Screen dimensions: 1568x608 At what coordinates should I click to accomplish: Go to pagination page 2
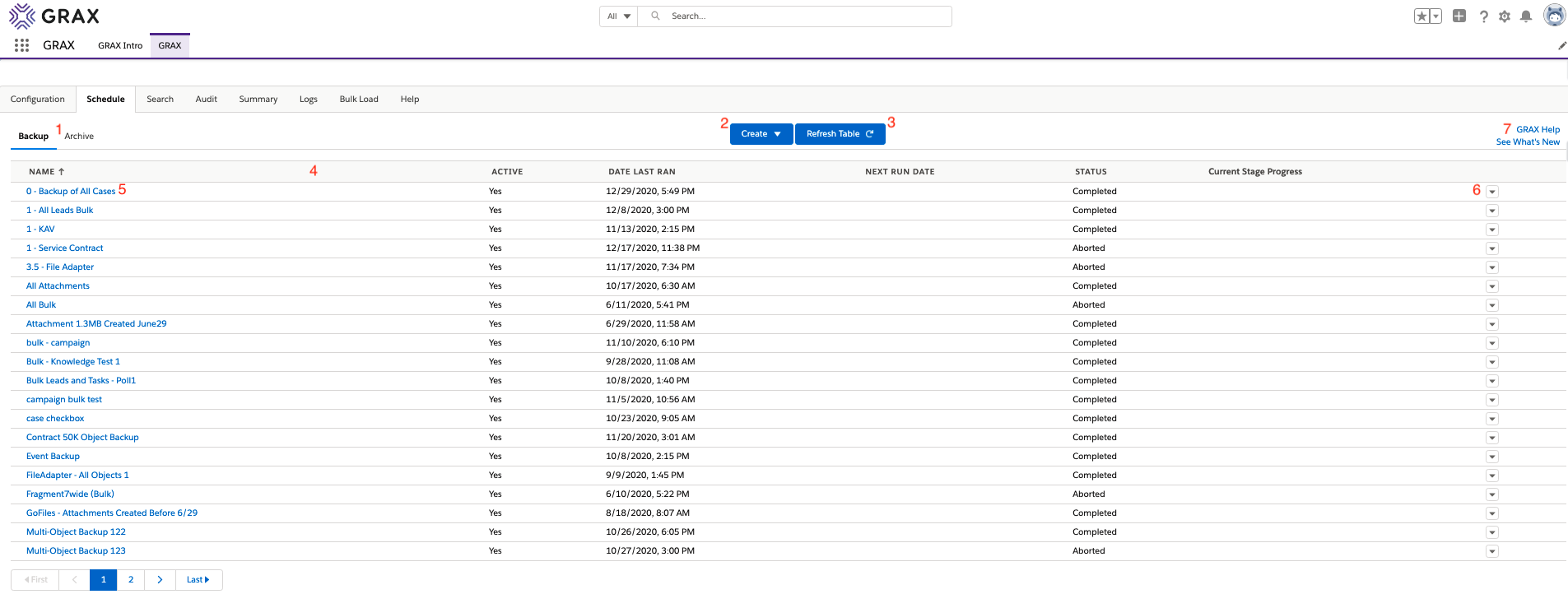(x=131, y=580)
